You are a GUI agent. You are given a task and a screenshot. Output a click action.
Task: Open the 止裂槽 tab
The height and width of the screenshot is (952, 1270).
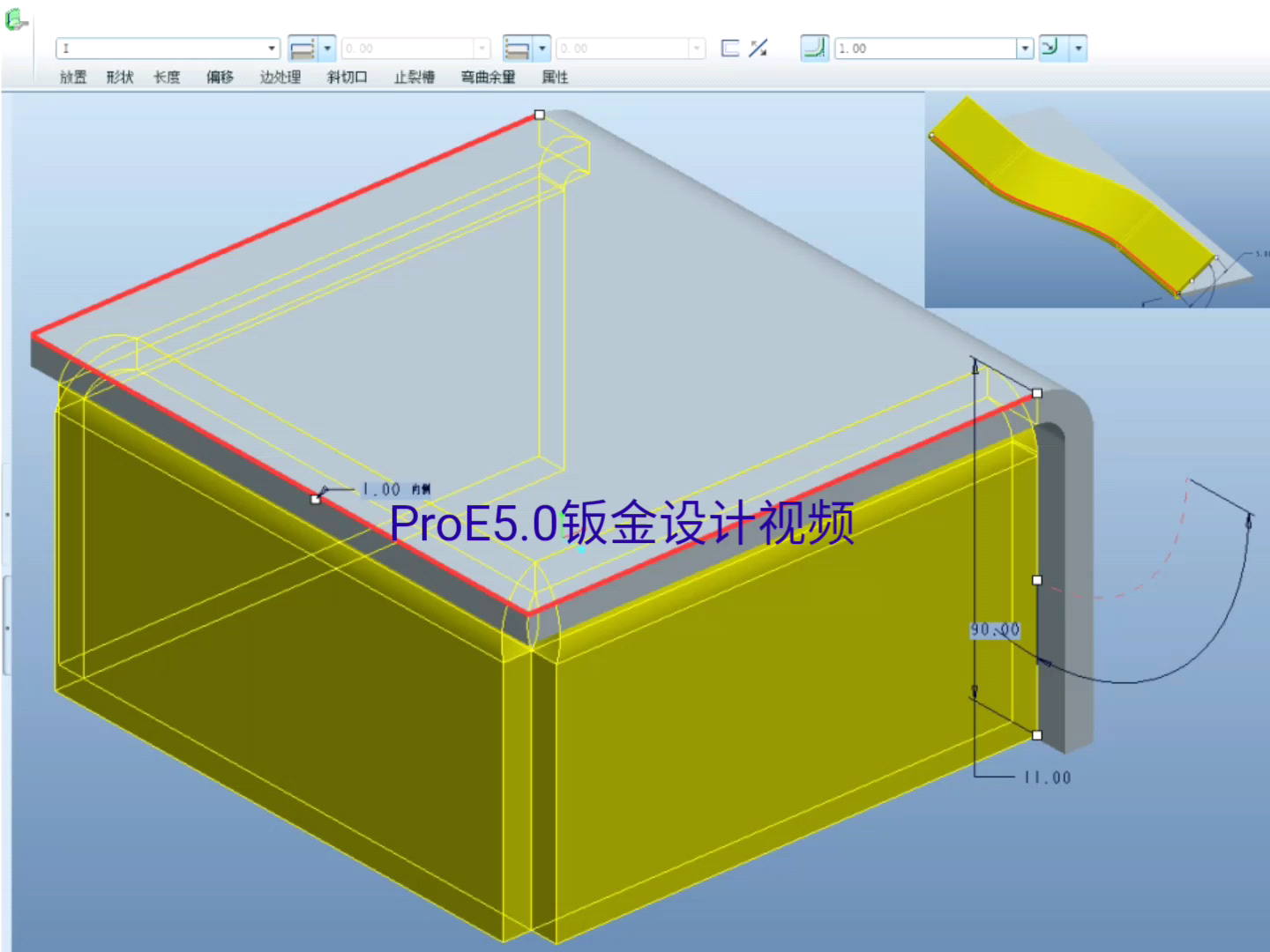pyautogui.click(x=415, y=78)
